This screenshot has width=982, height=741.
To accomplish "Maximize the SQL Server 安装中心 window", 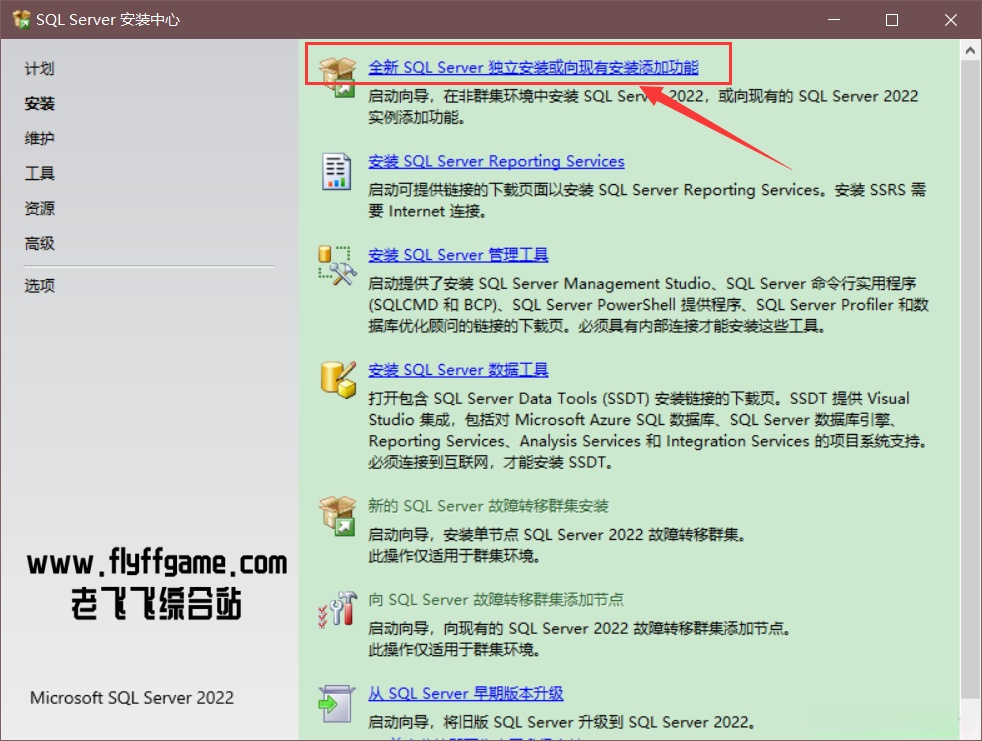I will 892,19.
